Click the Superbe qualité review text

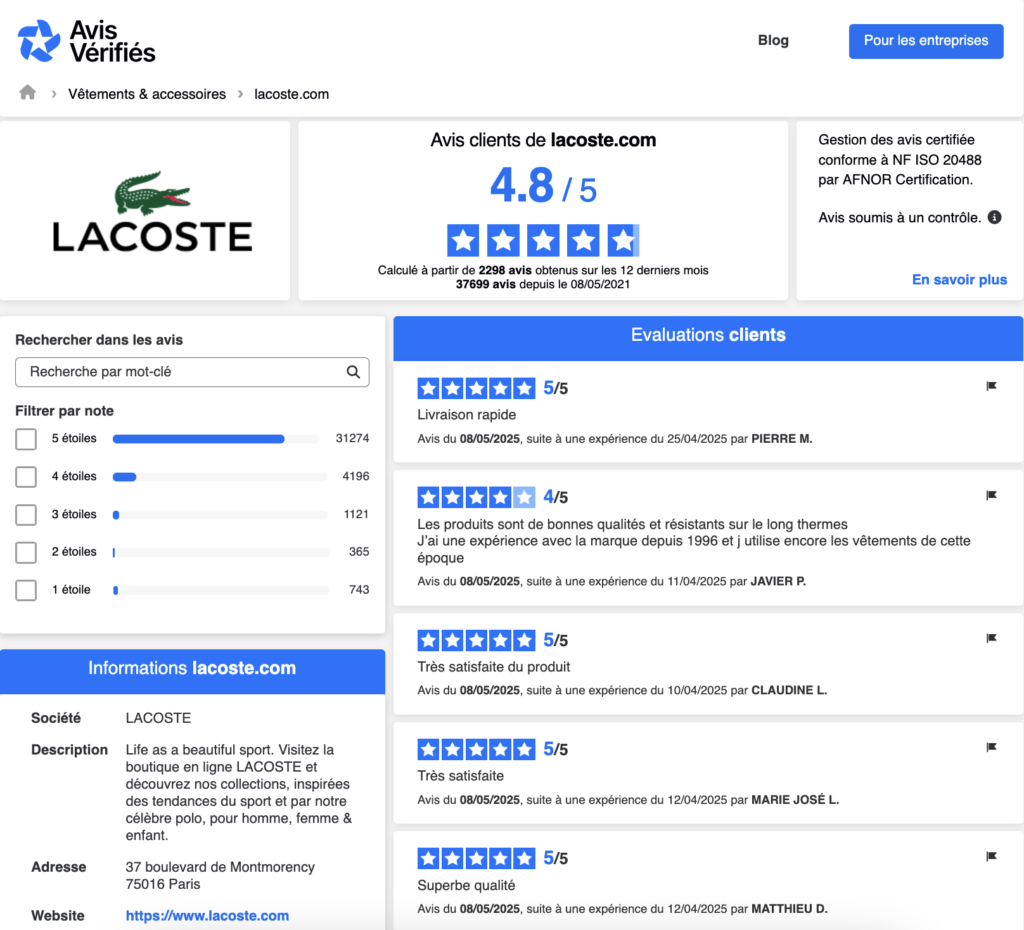(x=466, y=885)
